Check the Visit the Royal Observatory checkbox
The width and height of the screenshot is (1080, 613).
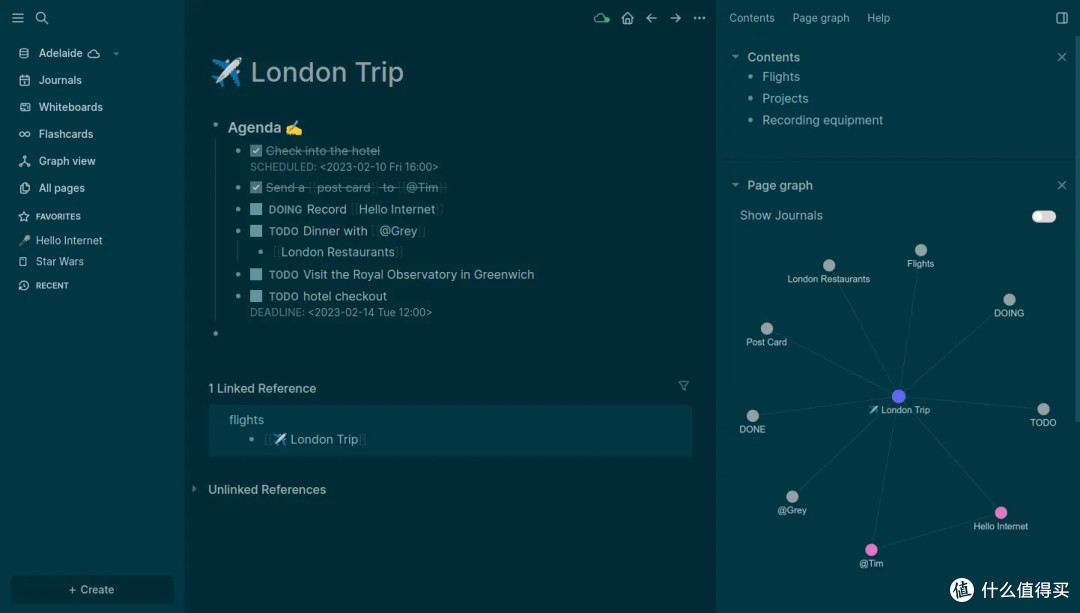pos(256,274)
